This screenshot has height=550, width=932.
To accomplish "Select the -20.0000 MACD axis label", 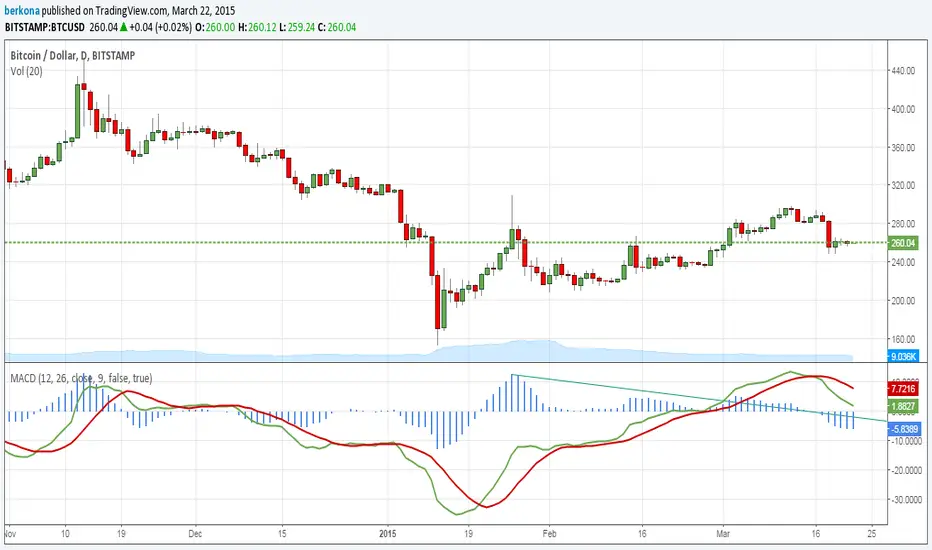I will (905, 470).
